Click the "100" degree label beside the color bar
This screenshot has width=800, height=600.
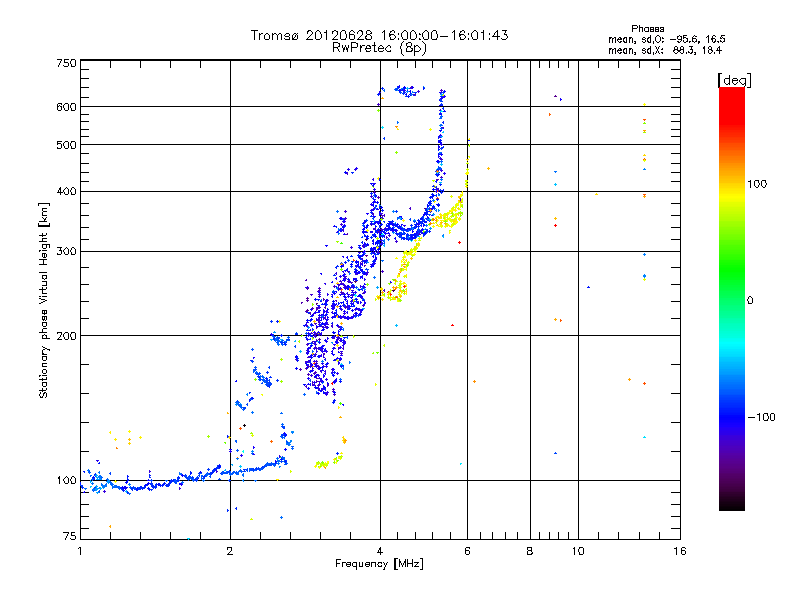click(757, 184)
